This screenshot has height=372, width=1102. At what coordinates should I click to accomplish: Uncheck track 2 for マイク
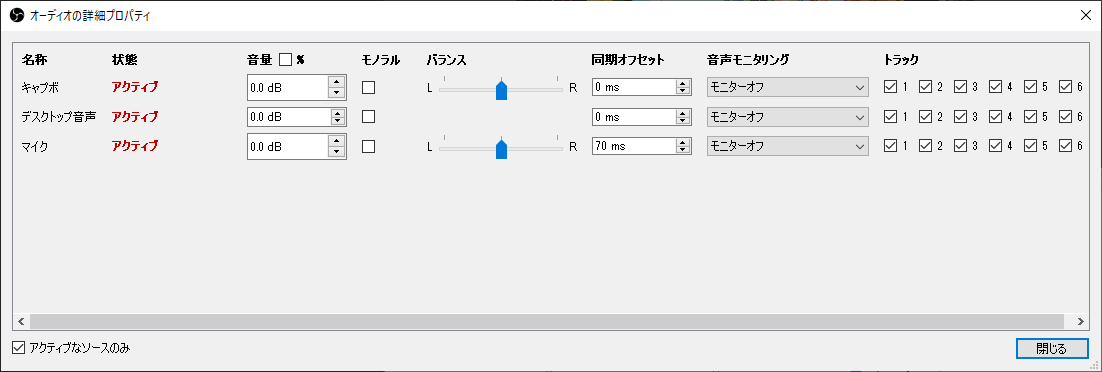pyautogui.click(x=926, y=146)
